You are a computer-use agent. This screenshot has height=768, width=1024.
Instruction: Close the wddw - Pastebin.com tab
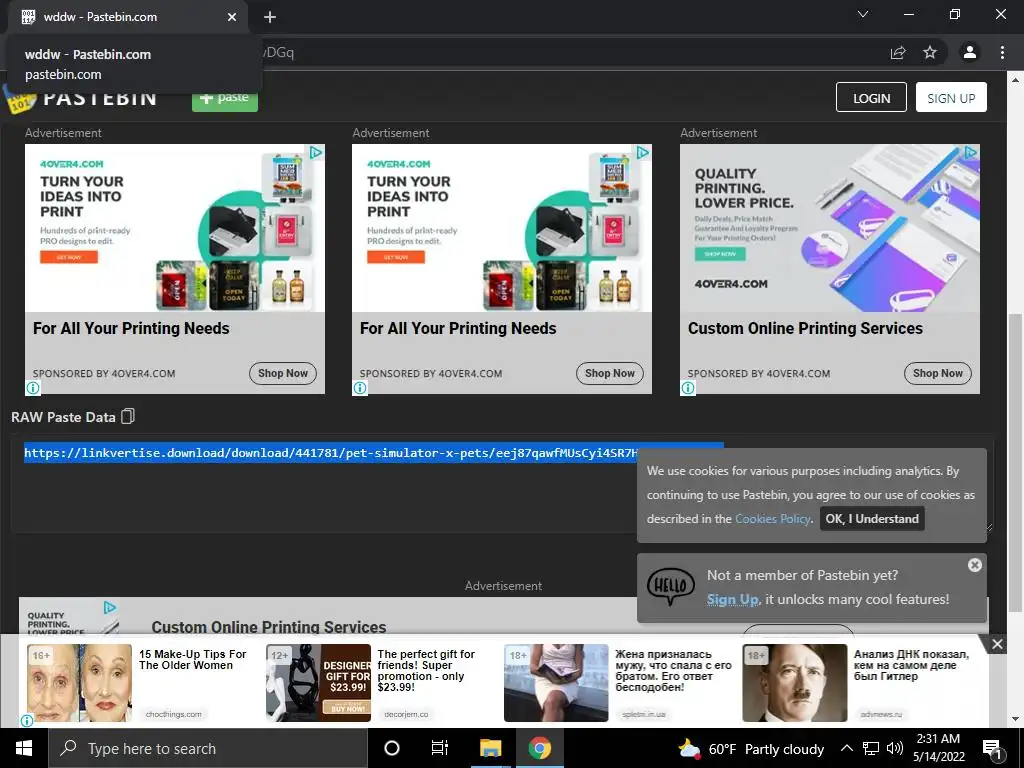click(x=232, y=17)
